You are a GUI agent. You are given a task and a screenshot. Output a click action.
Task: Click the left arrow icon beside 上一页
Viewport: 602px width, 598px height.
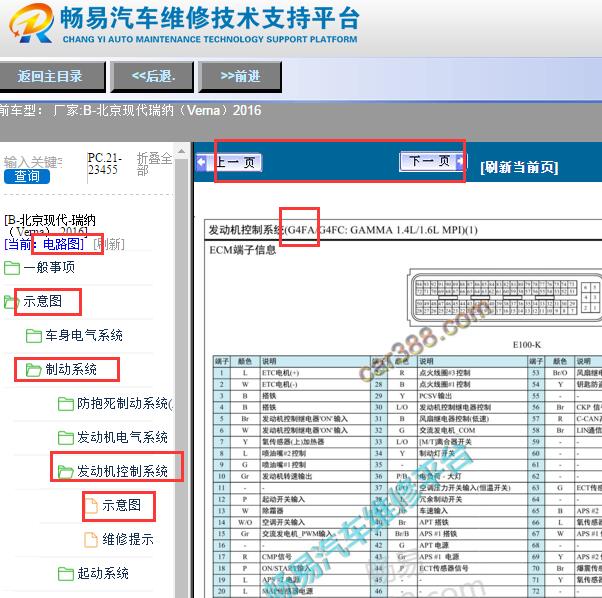click(x=202, y=162)
